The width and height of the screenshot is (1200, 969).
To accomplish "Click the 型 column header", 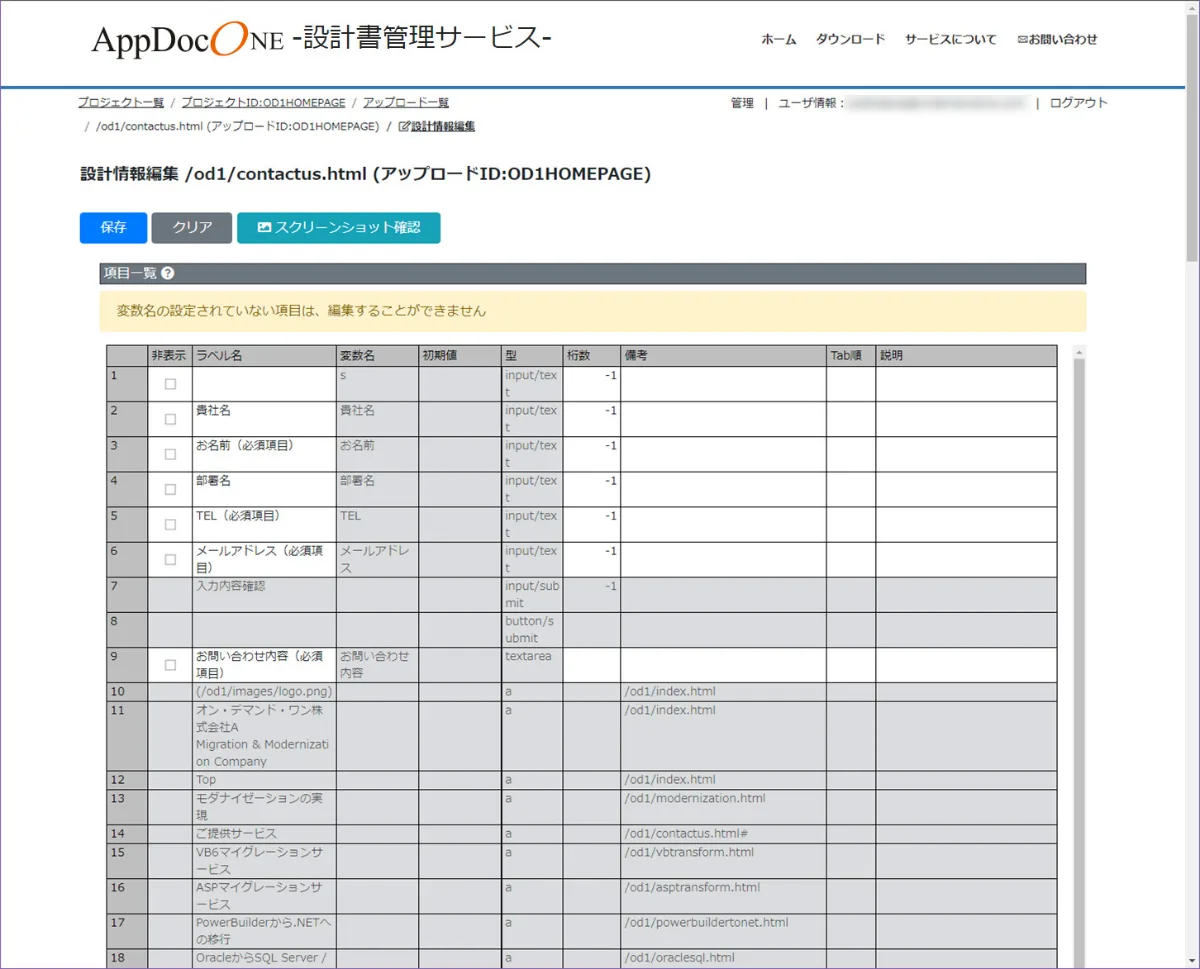I will (532, 356).
